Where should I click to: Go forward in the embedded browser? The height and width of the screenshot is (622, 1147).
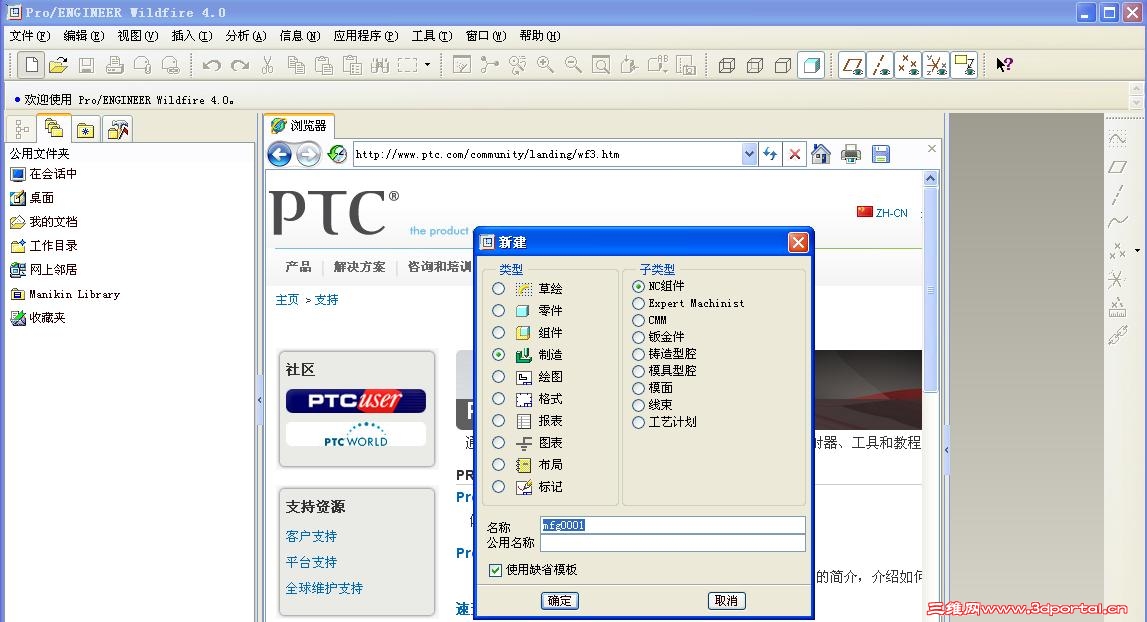click(308, 154)
